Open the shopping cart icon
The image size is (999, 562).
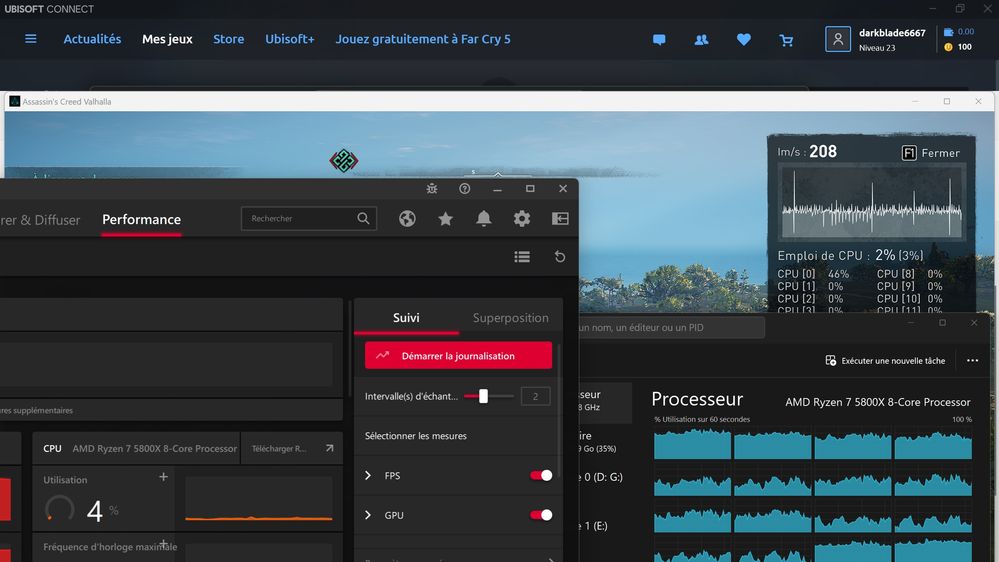pyautogui.click(x=786, y=40)
